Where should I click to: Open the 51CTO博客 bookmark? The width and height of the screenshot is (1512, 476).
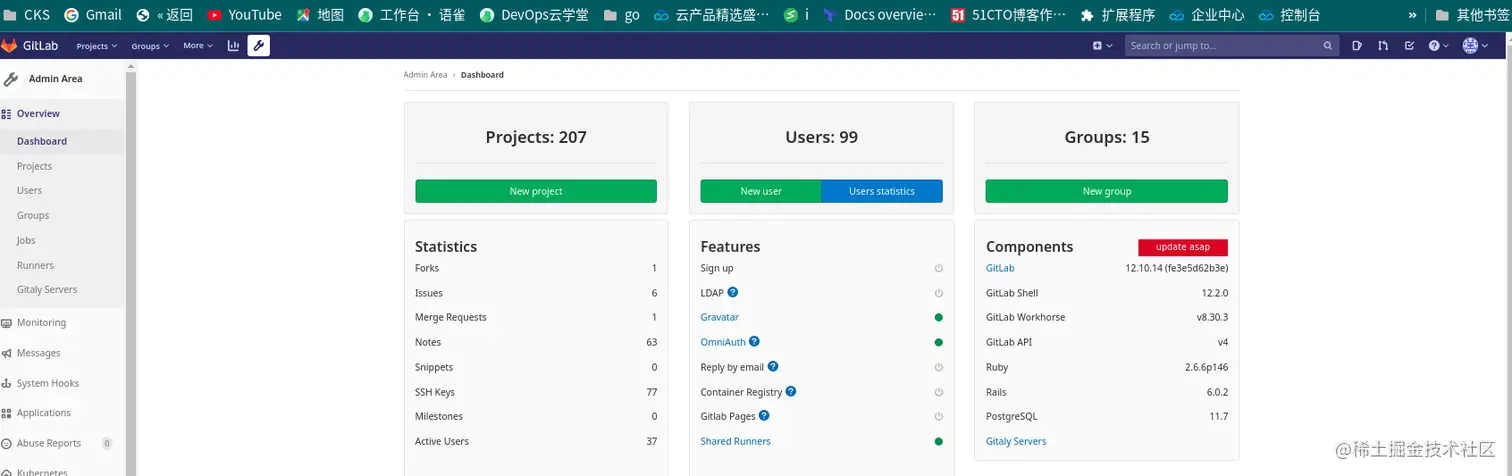coord(1008,15)
